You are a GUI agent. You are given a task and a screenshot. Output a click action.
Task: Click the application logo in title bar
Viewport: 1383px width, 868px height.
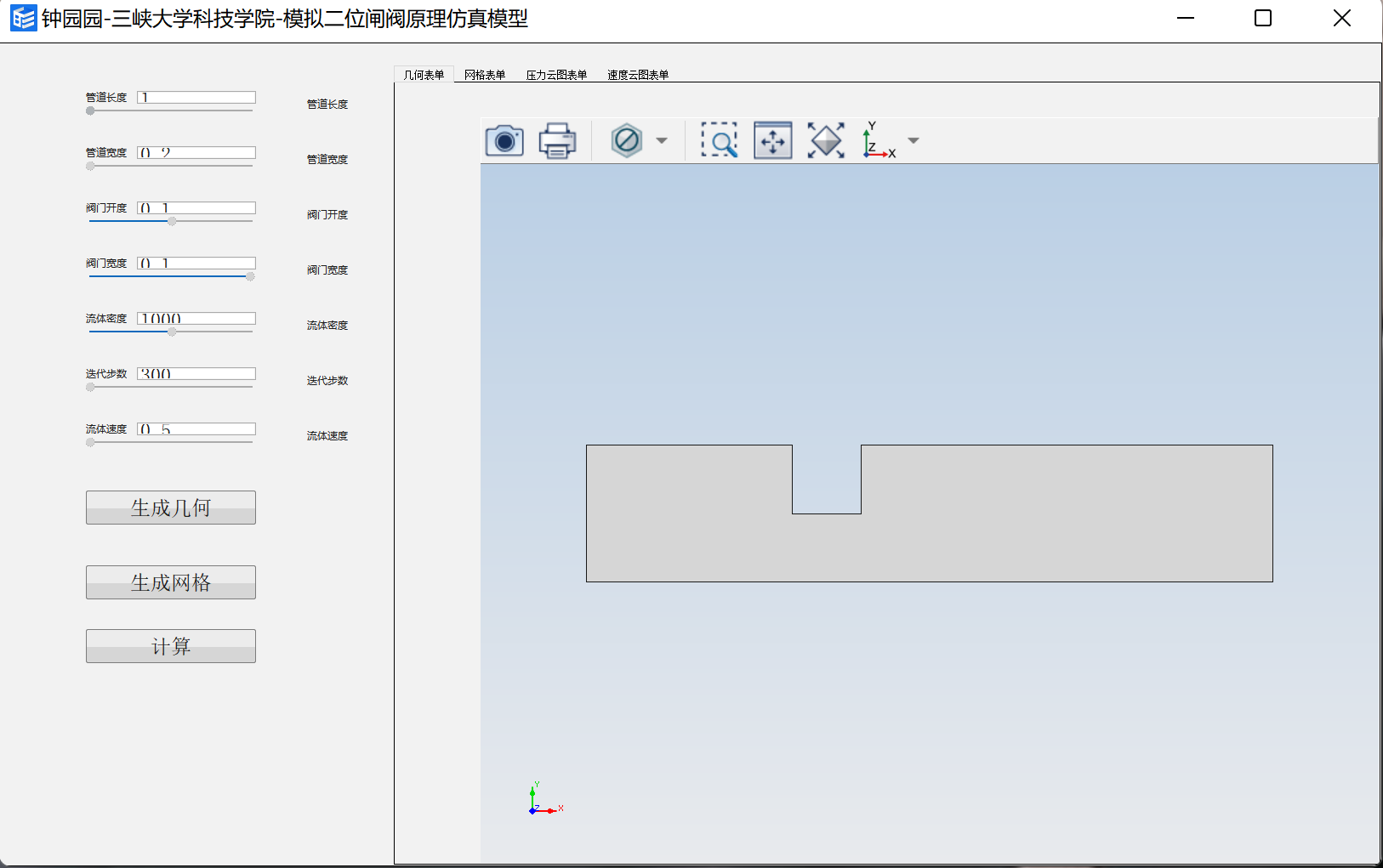(x=23, y=18)
